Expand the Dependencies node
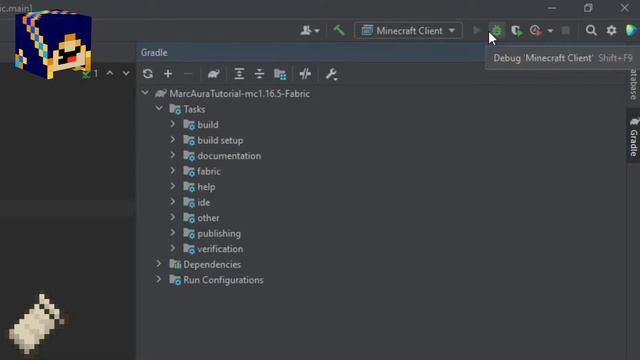 [159, 264]
